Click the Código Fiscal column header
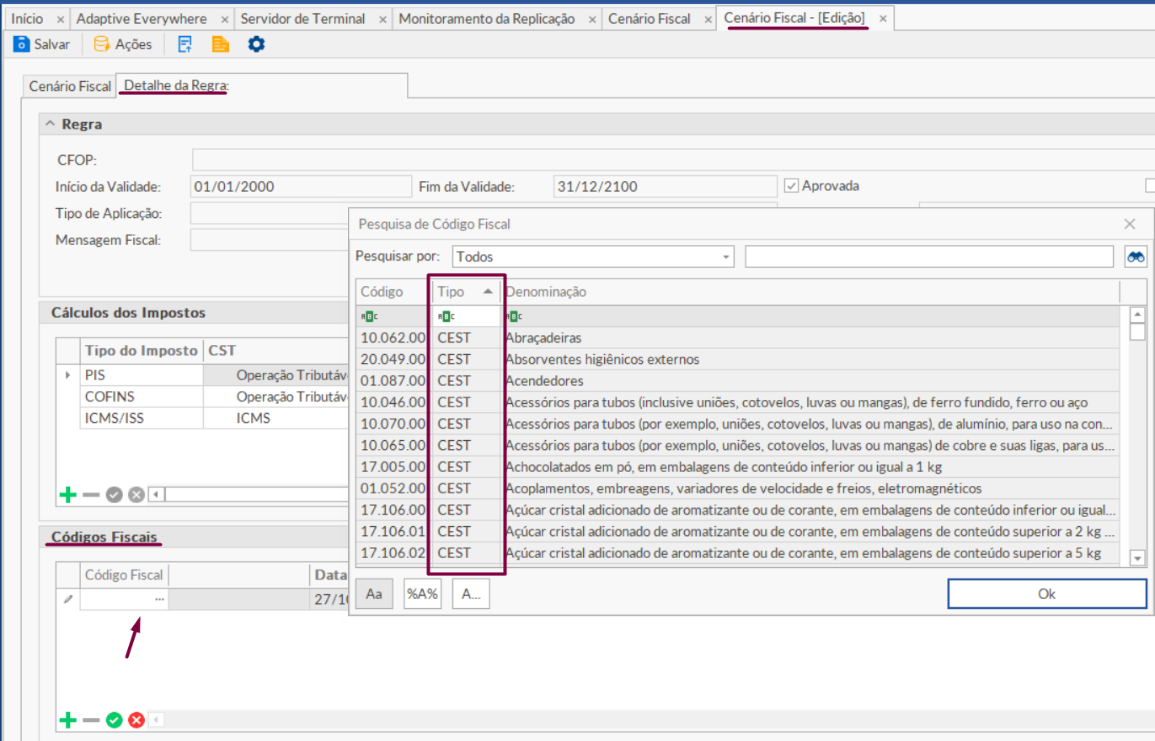This screenshot has width=1155, height=741. tap(124, 575)
